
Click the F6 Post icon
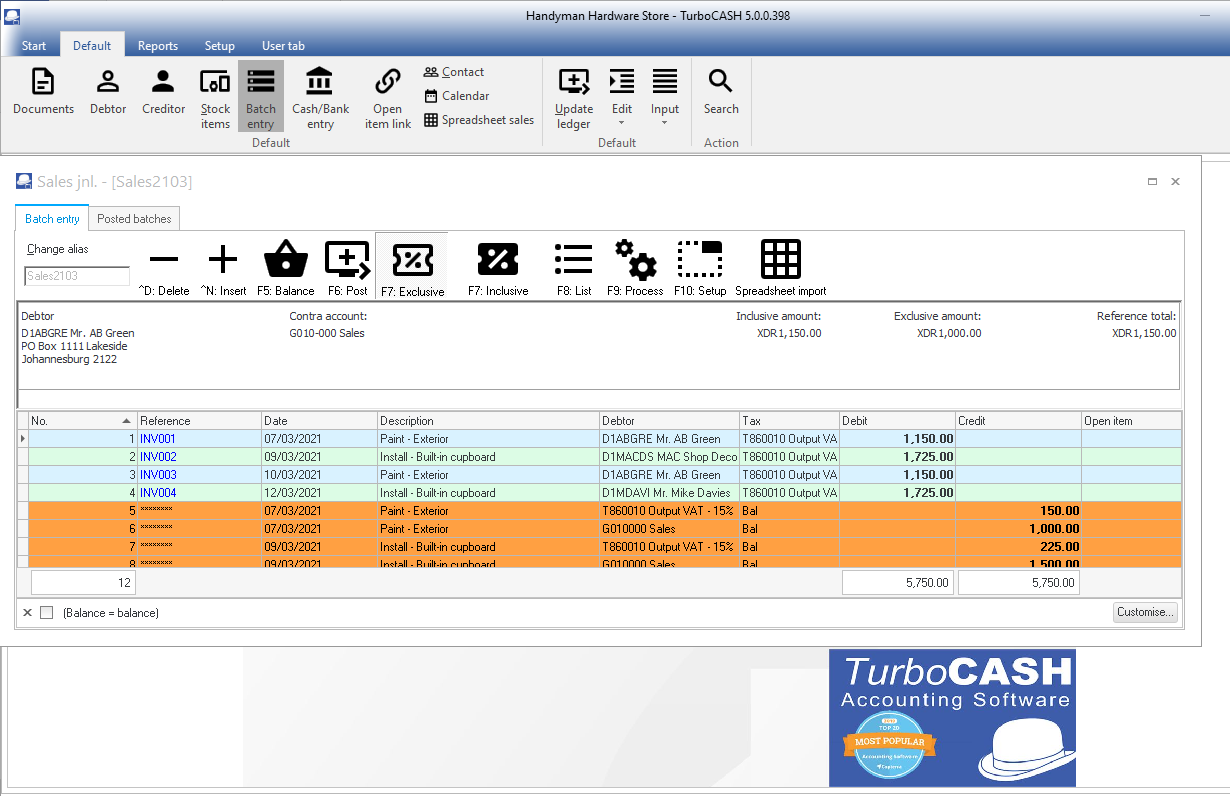click(x=348, y=268)
